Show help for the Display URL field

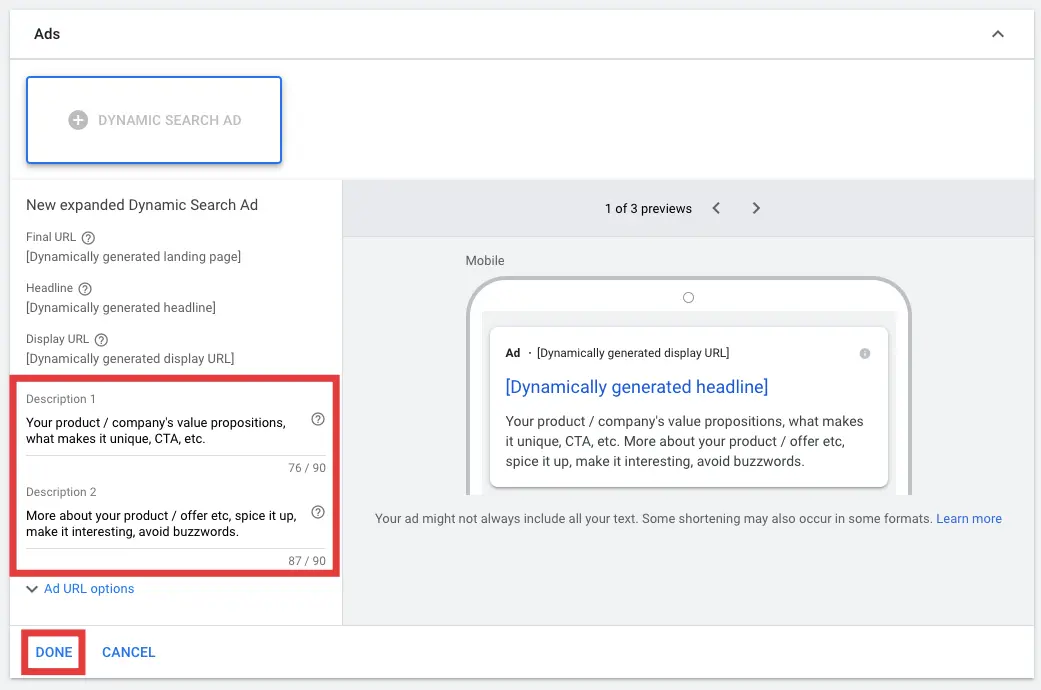(101, 340)
